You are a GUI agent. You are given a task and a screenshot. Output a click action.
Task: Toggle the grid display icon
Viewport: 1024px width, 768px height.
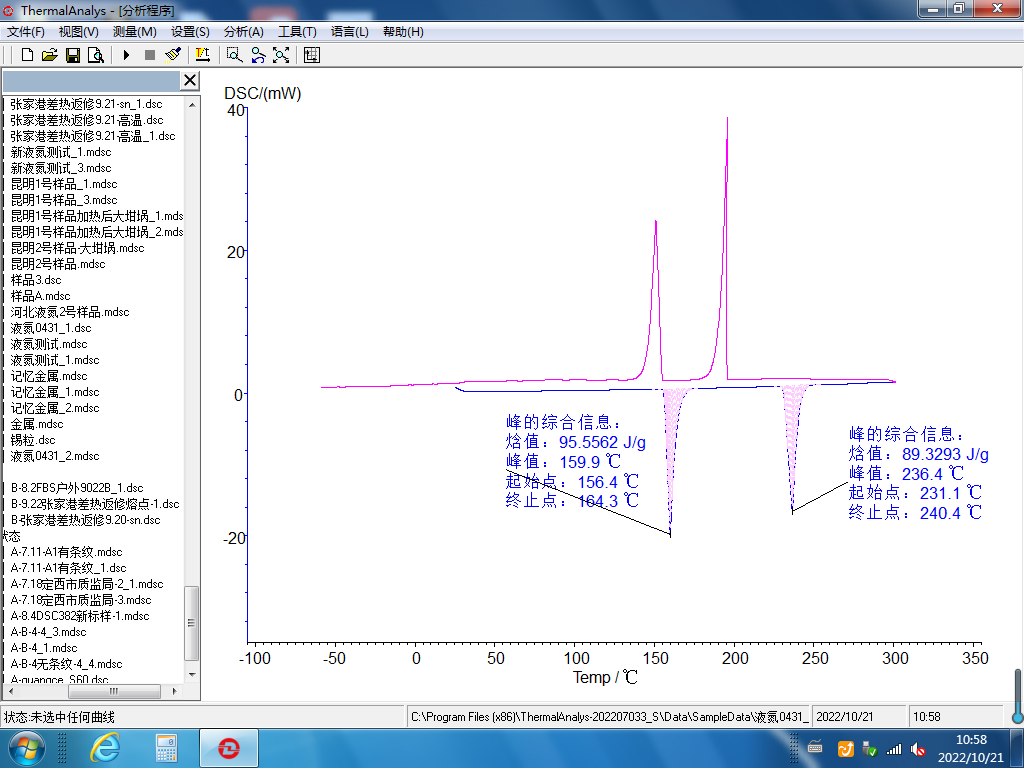tap(312, 55)
